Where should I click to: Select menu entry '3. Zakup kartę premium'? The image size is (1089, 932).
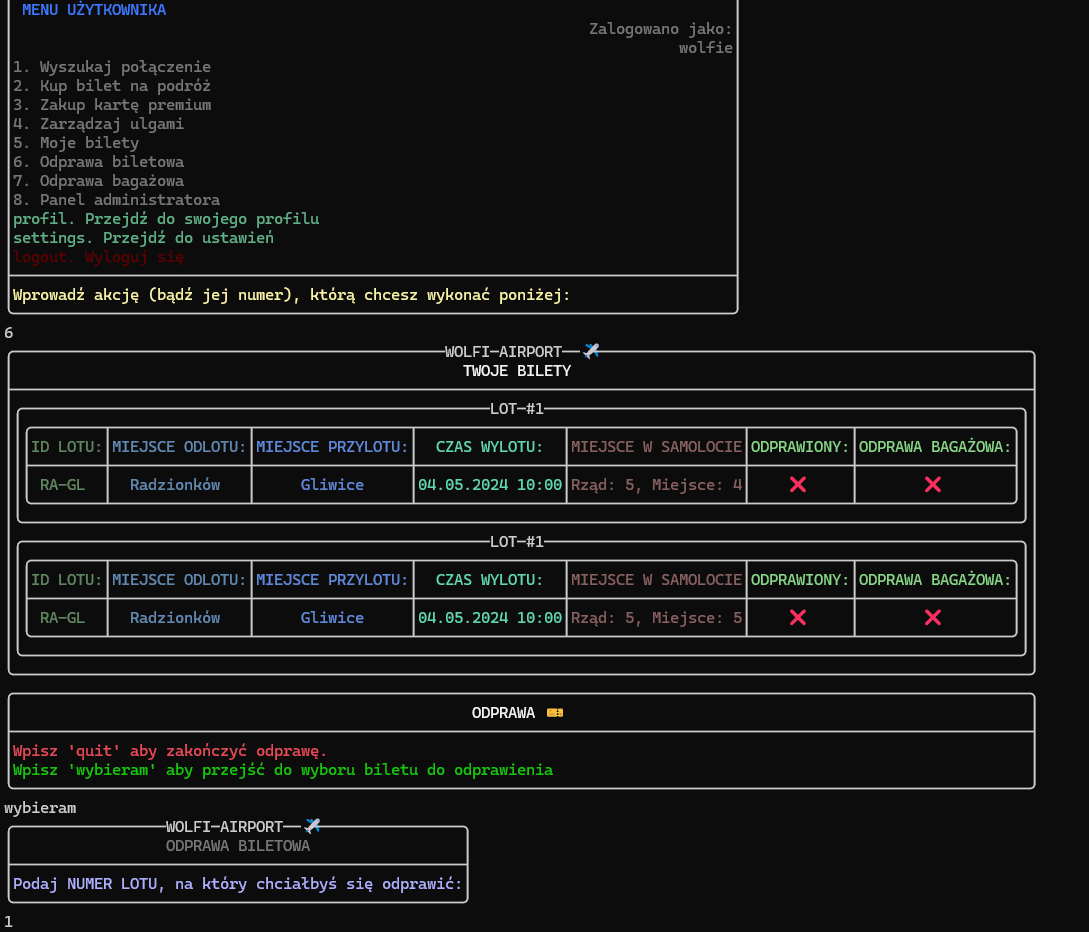coord(112,105)
